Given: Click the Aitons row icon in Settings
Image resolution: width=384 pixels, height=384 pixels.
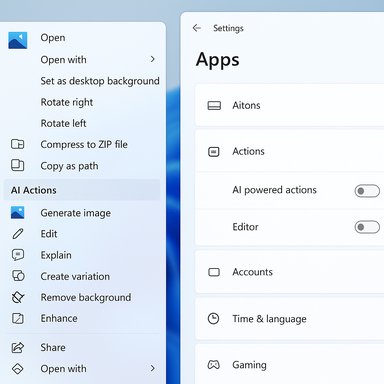Looking at the screenshot, I should [x=214, y=106].
